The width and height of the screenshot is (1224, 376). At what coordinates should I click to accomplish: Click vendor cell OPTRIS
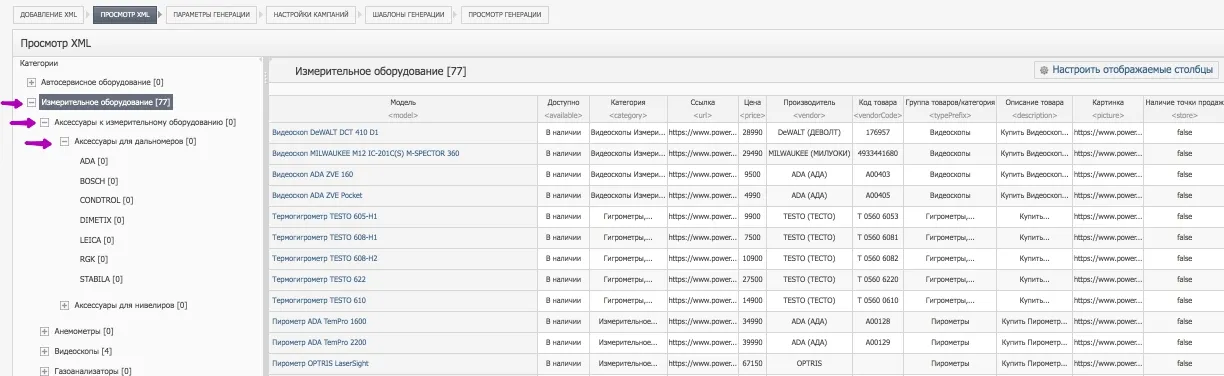pyautogui.click(x=809, y=363)
